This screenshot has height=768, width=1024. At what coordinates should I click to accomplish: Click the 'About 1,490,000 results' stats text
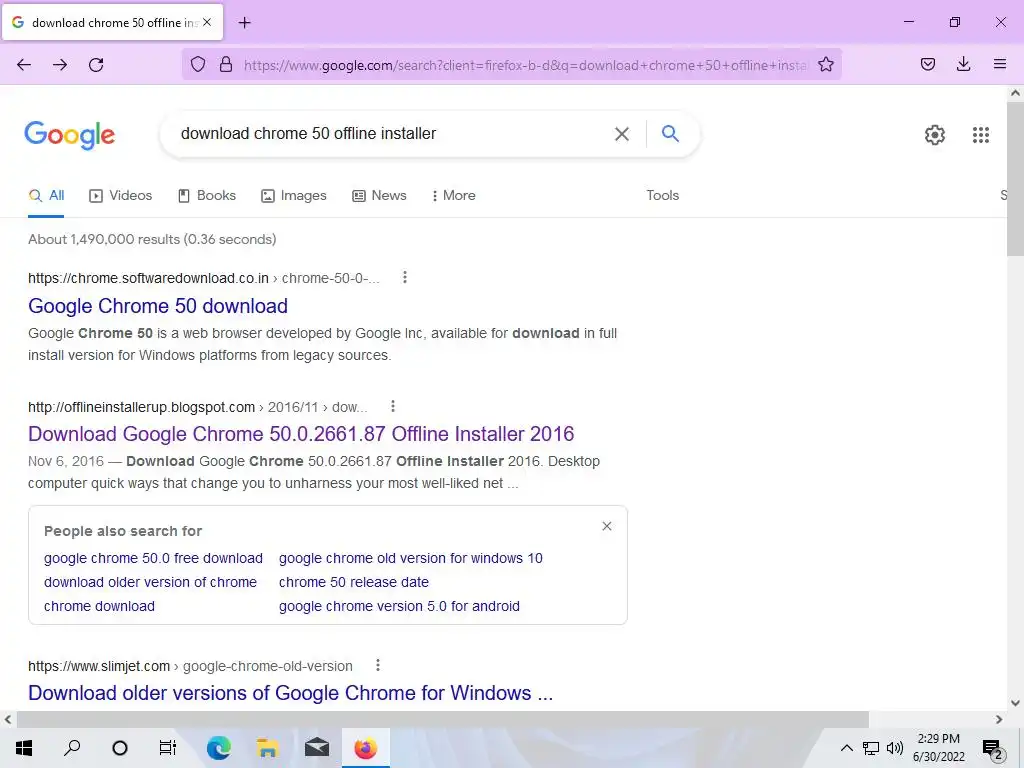[152, 239]
